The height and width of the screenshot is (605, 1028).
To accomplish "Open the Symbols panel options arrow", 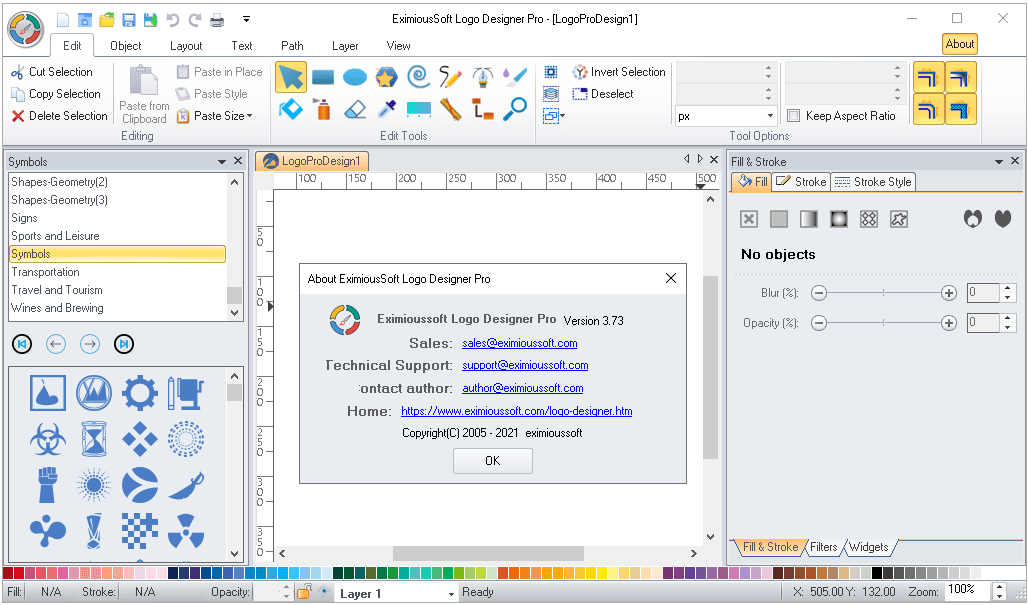I will (222, 161).
